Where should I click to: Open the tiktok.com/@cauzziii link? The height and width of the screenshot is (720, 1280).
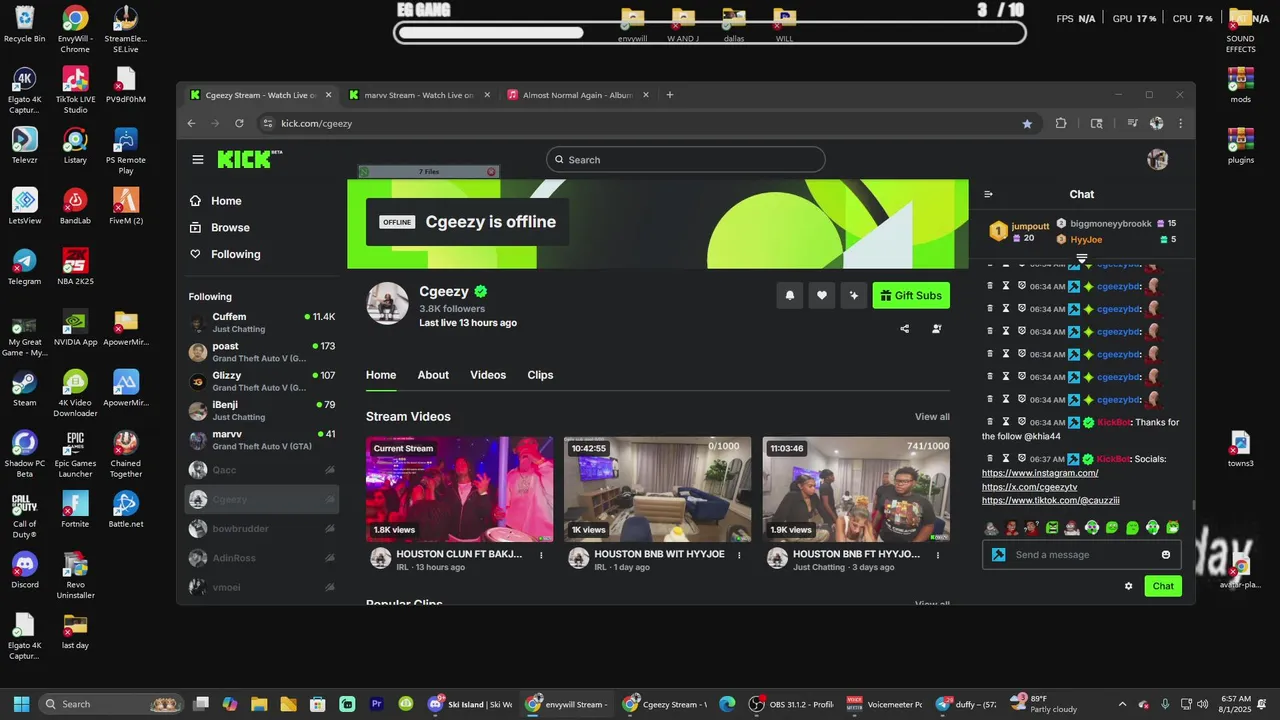pyautogui.click(x=1051, y=500)
